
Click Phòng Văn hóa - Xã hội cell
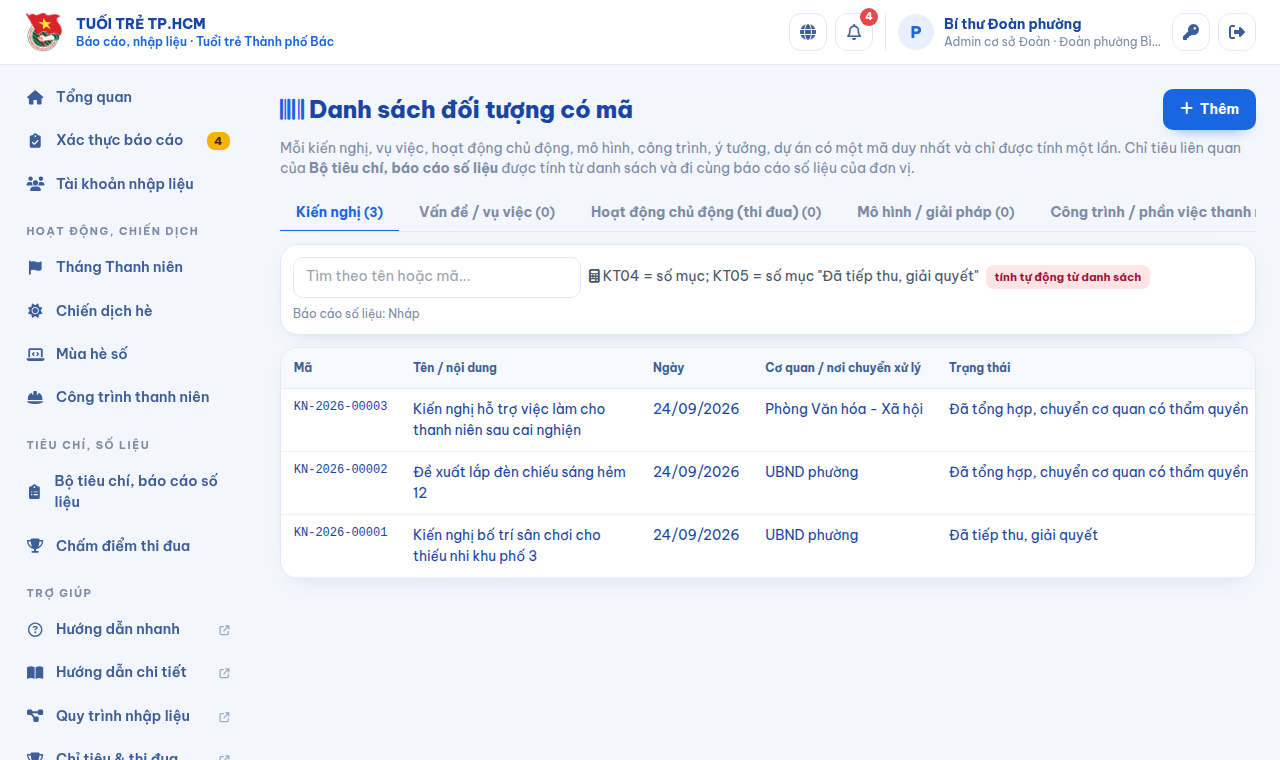844,409
